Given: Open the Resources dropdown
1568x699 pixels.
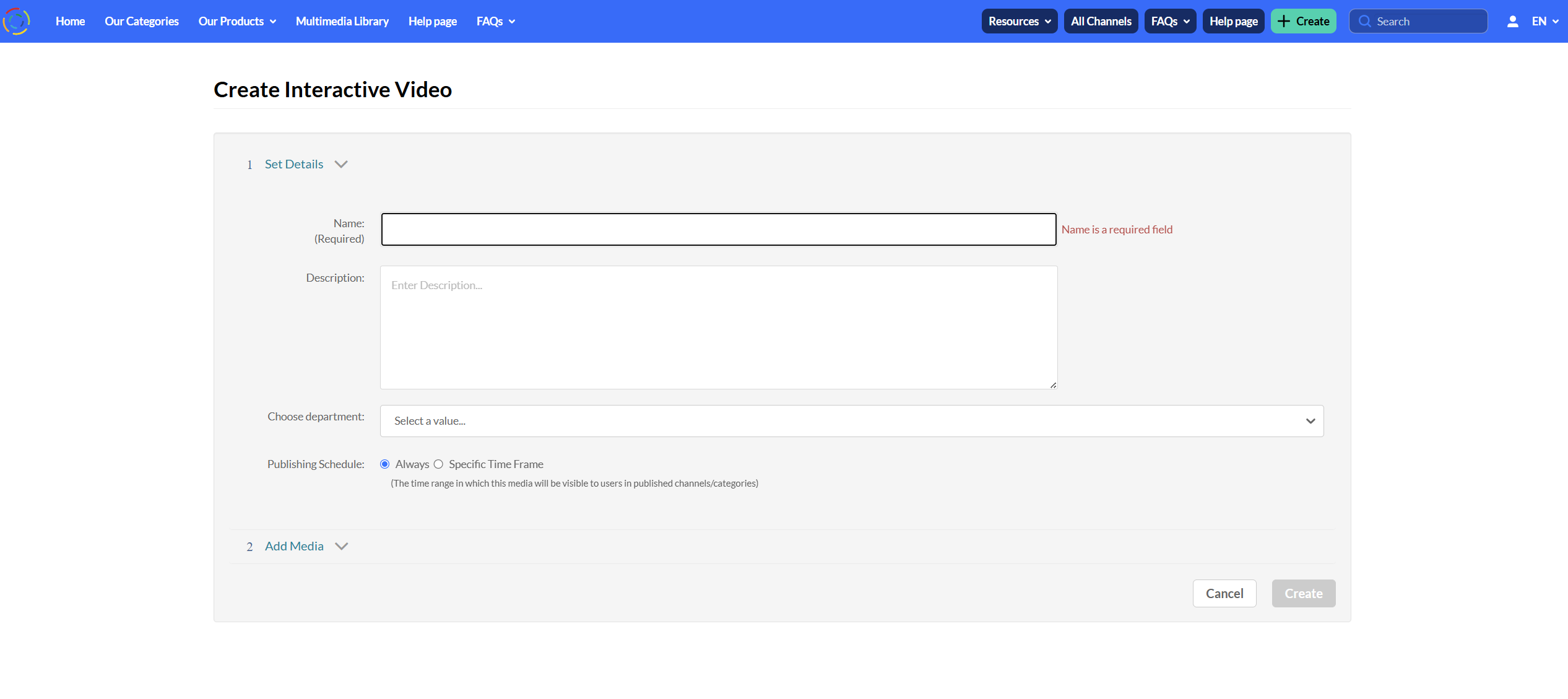Looking at the screenshot, I should pos(1019,22).
